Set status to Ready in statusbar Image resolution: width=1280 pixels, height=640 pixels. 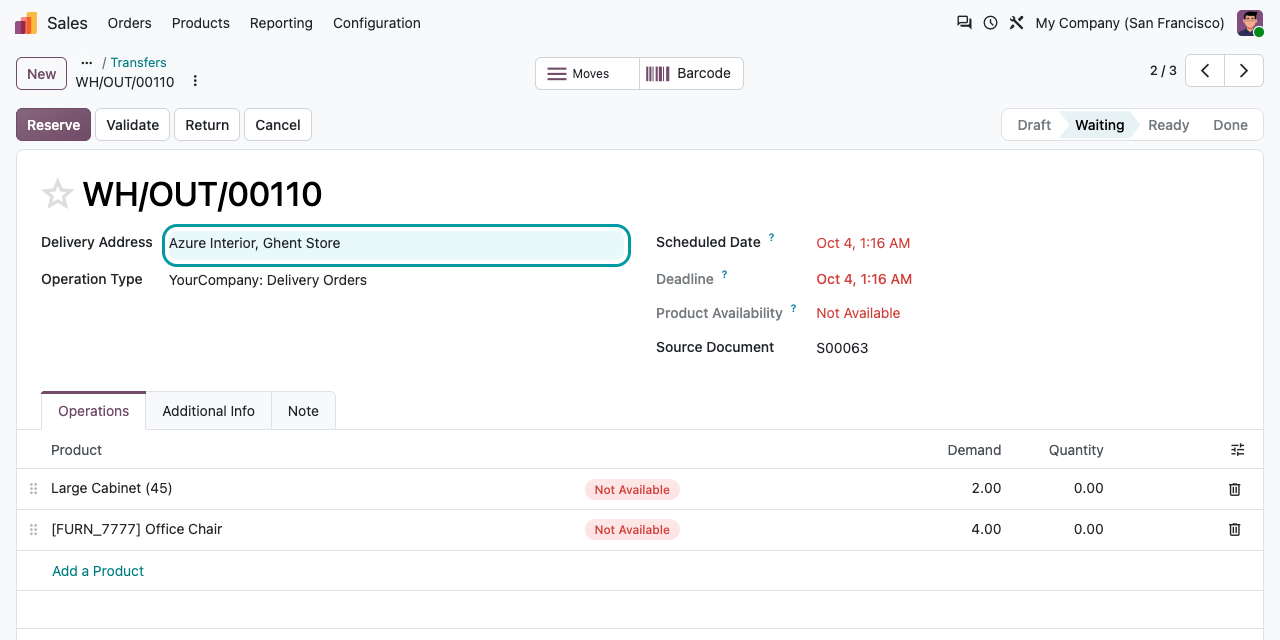pyautogui.click(x=1168, y=125)
